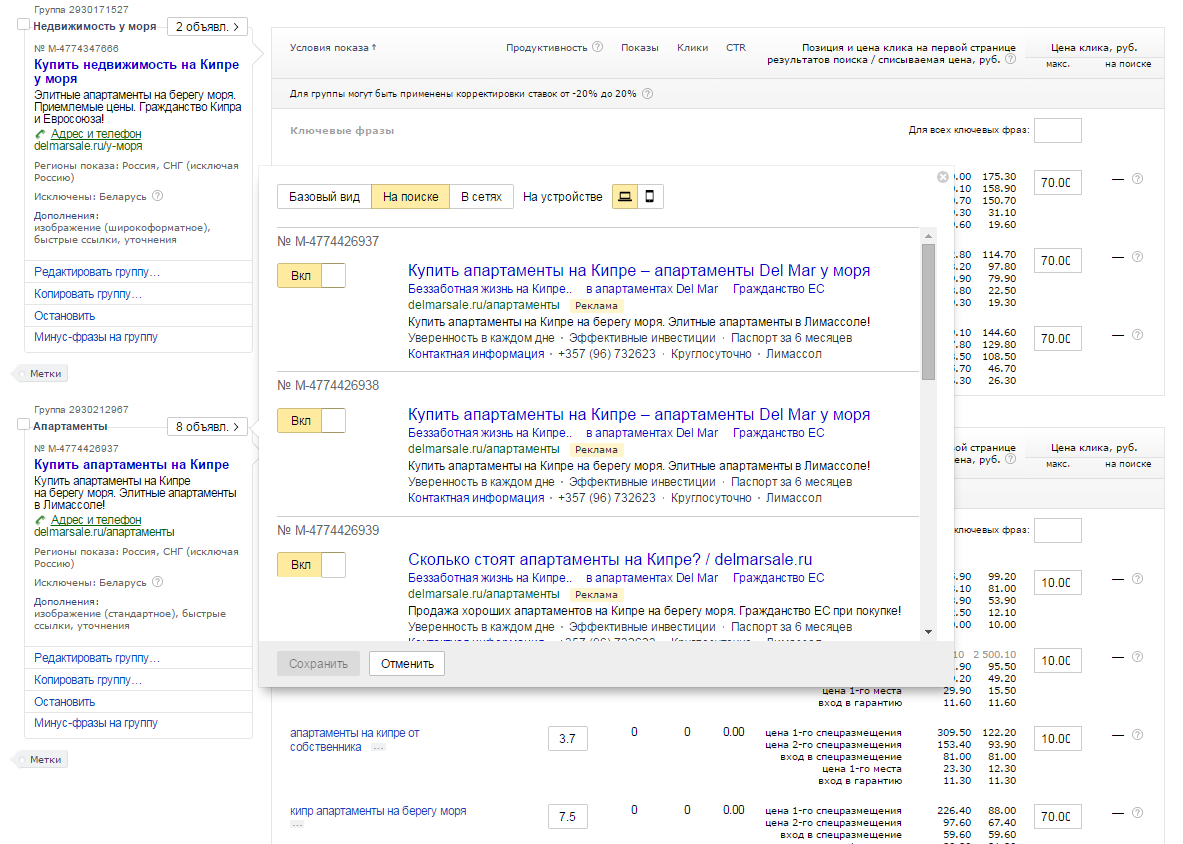Click Копировать группу for Апартаменты group
The height and width of the screenshot is (844, 1183).
[88, 680]
